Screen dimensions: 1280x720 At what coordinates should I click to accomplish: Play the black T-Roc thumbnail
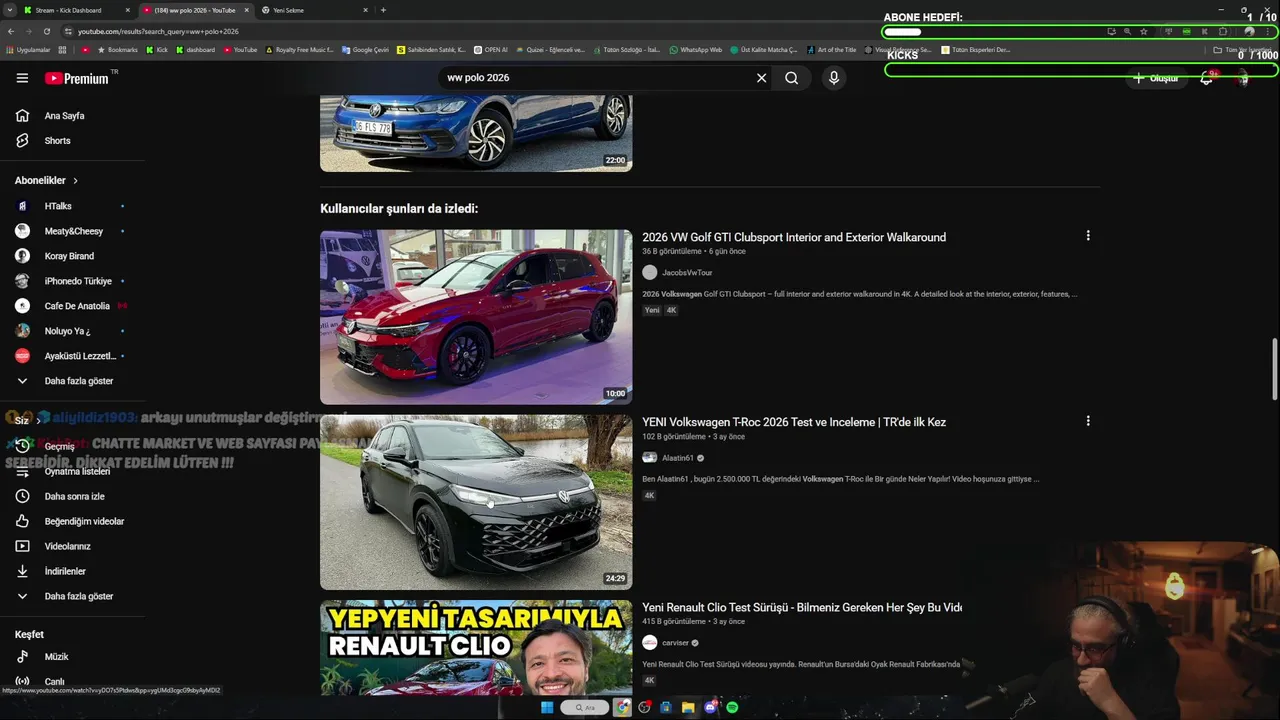tap(476, 502)
